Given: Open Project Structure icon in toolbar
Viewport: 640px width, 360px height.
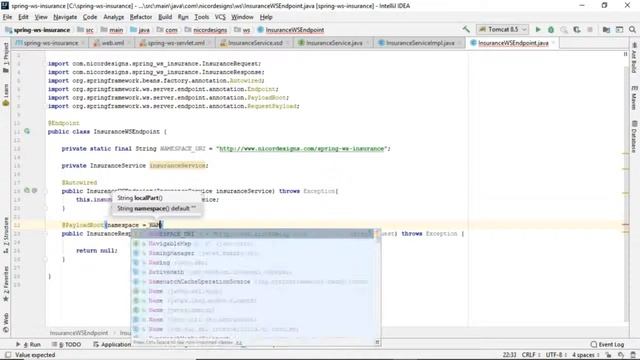Looking at the screenshot, I should (x=606, y=29).
